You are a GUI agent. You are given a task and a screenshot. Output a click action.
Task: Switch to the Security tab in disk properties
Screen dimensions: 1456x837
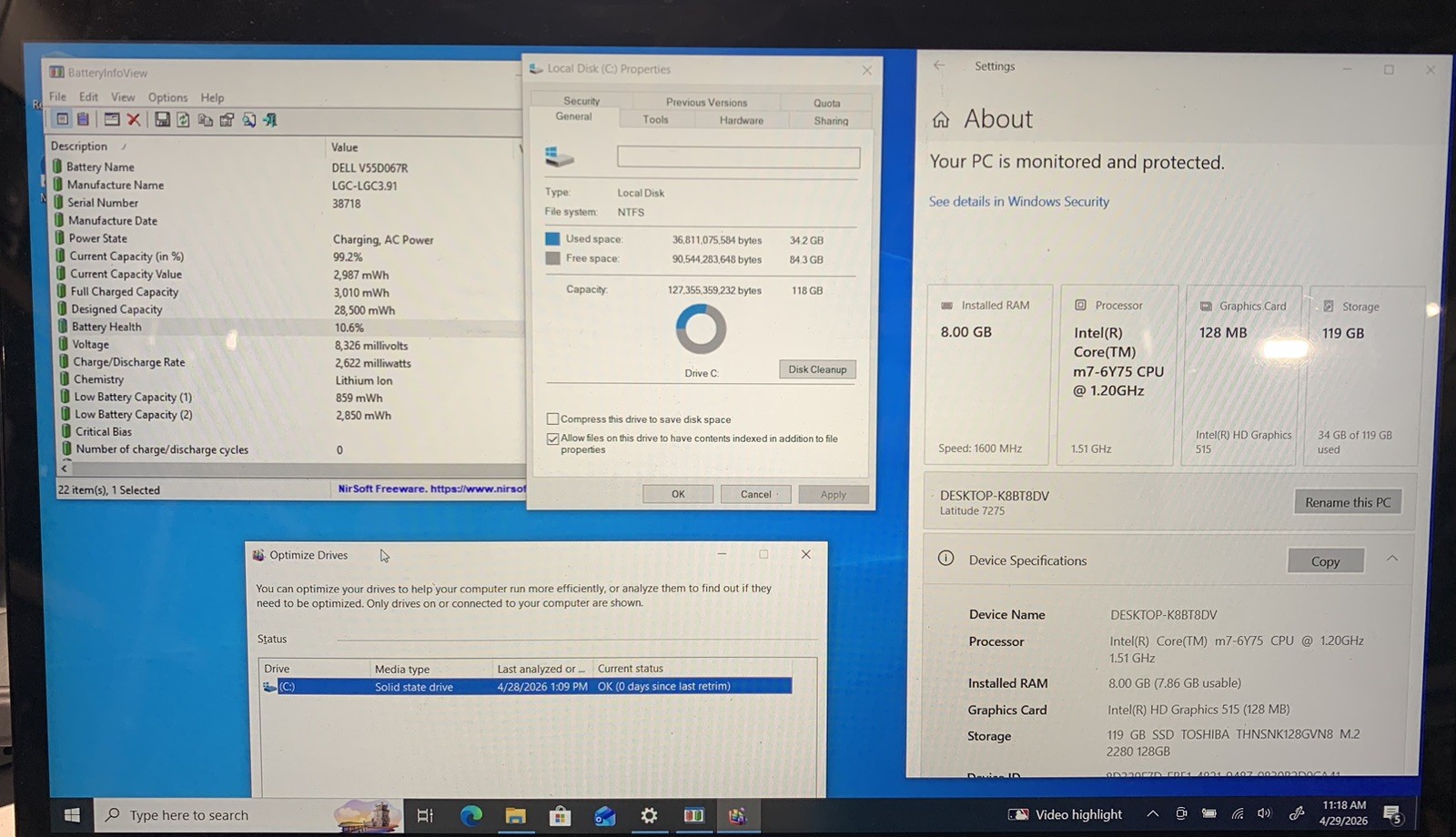[x=581, y=101]
